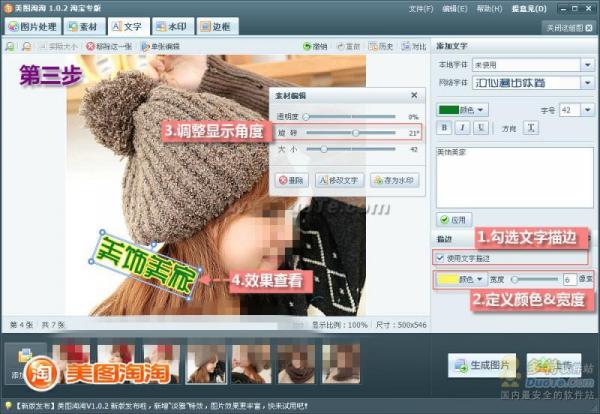Click the 存为水印 save as watermark button
This screenshot has height=414, width=600.
tap(394, 180)
